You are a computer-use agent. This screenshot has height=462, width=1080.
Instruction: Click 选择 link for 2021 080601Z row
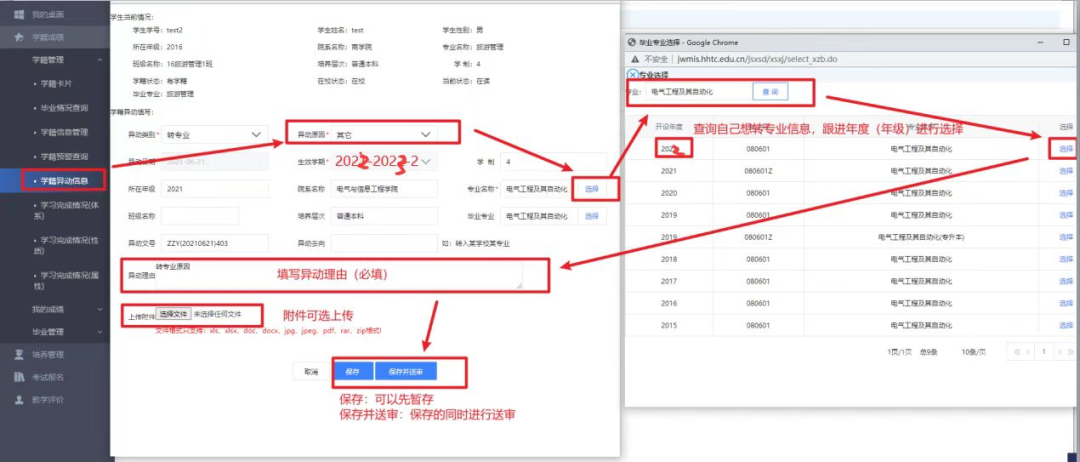(x=1066, y=171)
